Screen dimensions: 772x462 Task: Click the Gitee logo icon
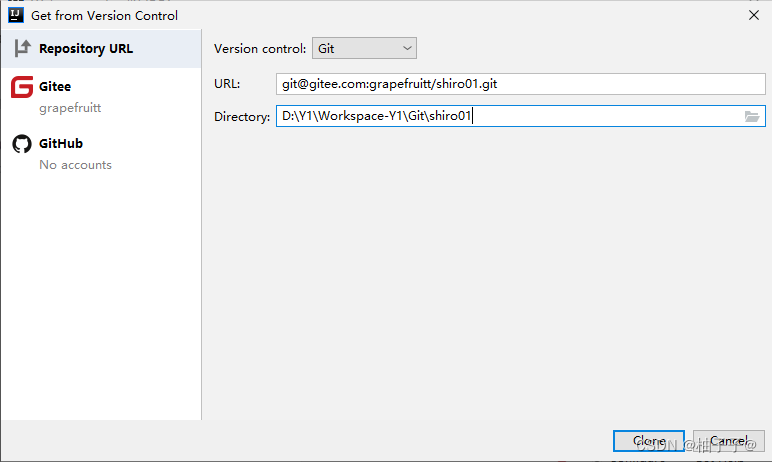(x=22, y=87)
